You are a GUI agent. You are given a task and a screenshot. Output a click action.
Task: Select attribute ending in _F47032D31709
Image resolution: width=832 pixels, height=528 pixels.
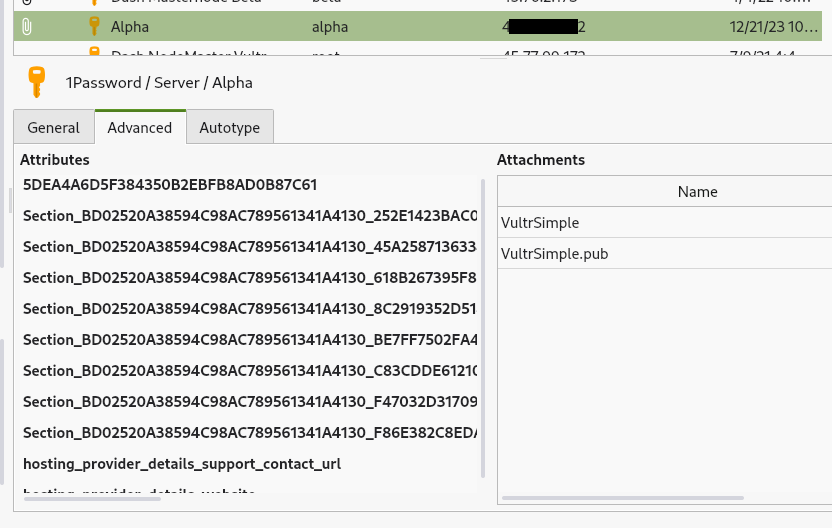(249, 401)
